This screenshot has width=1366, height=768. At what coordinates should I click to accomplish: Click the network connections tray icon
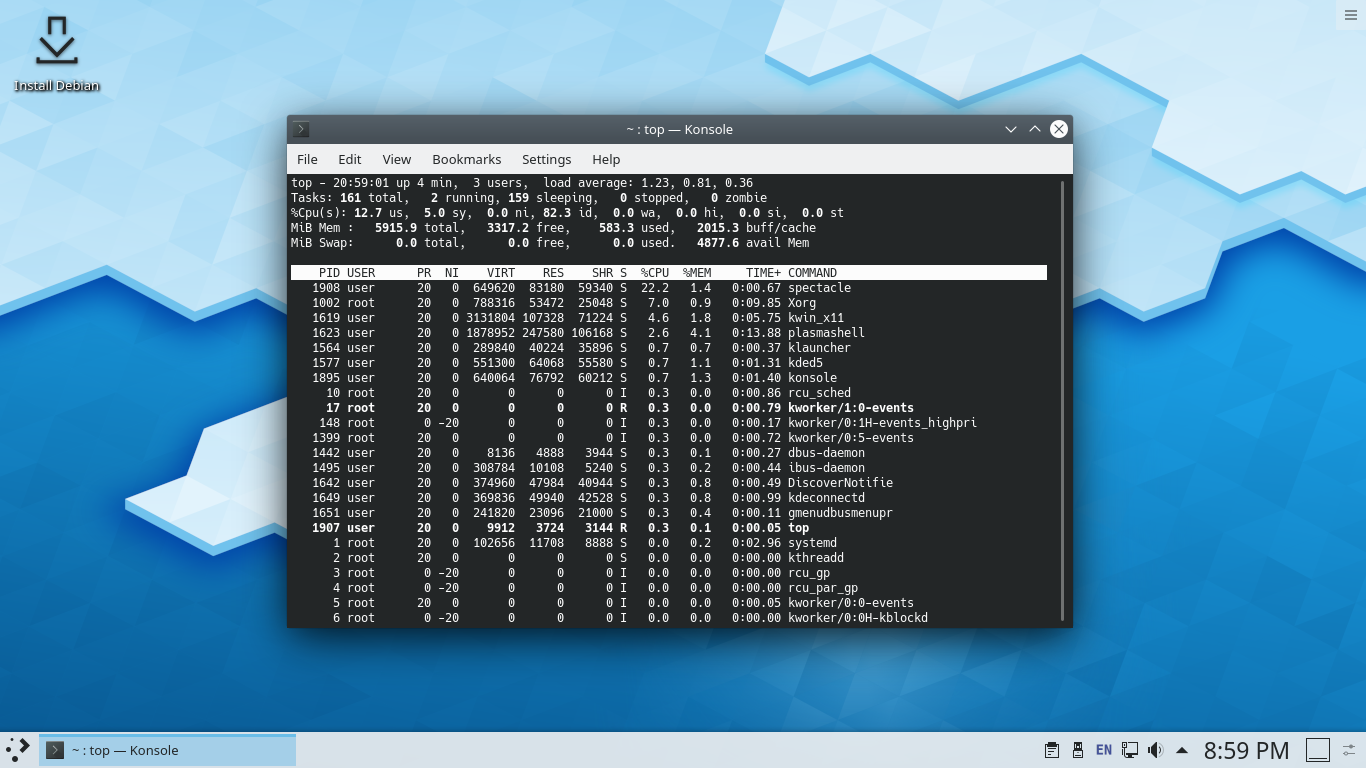1129,749
